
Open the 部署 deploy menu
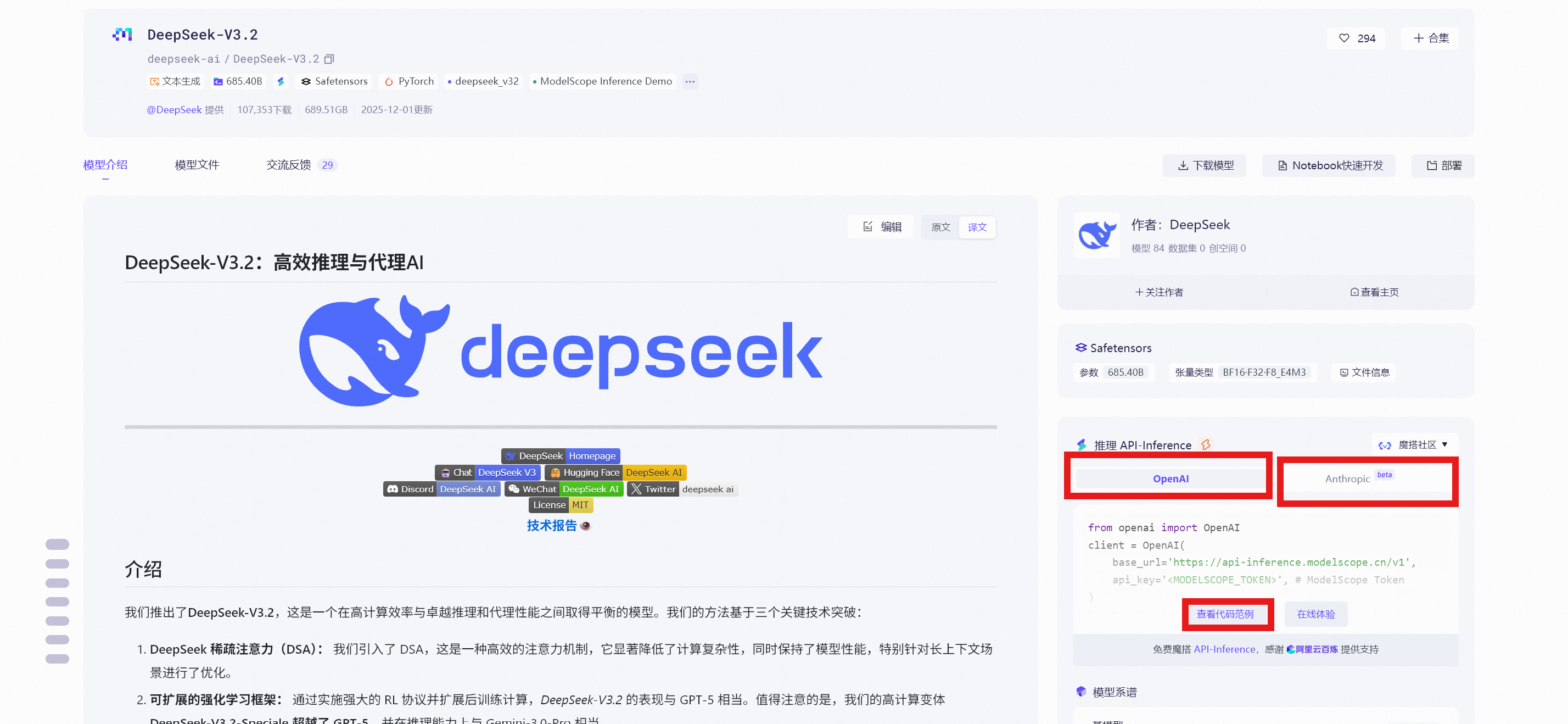(1443, 166)
